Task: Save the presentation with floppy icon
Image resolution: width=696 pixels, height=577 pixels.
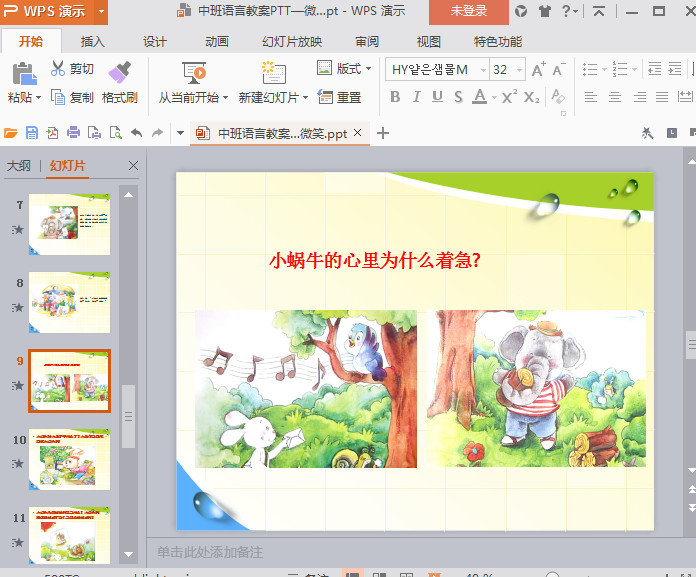Action: (x=32, y=133)
